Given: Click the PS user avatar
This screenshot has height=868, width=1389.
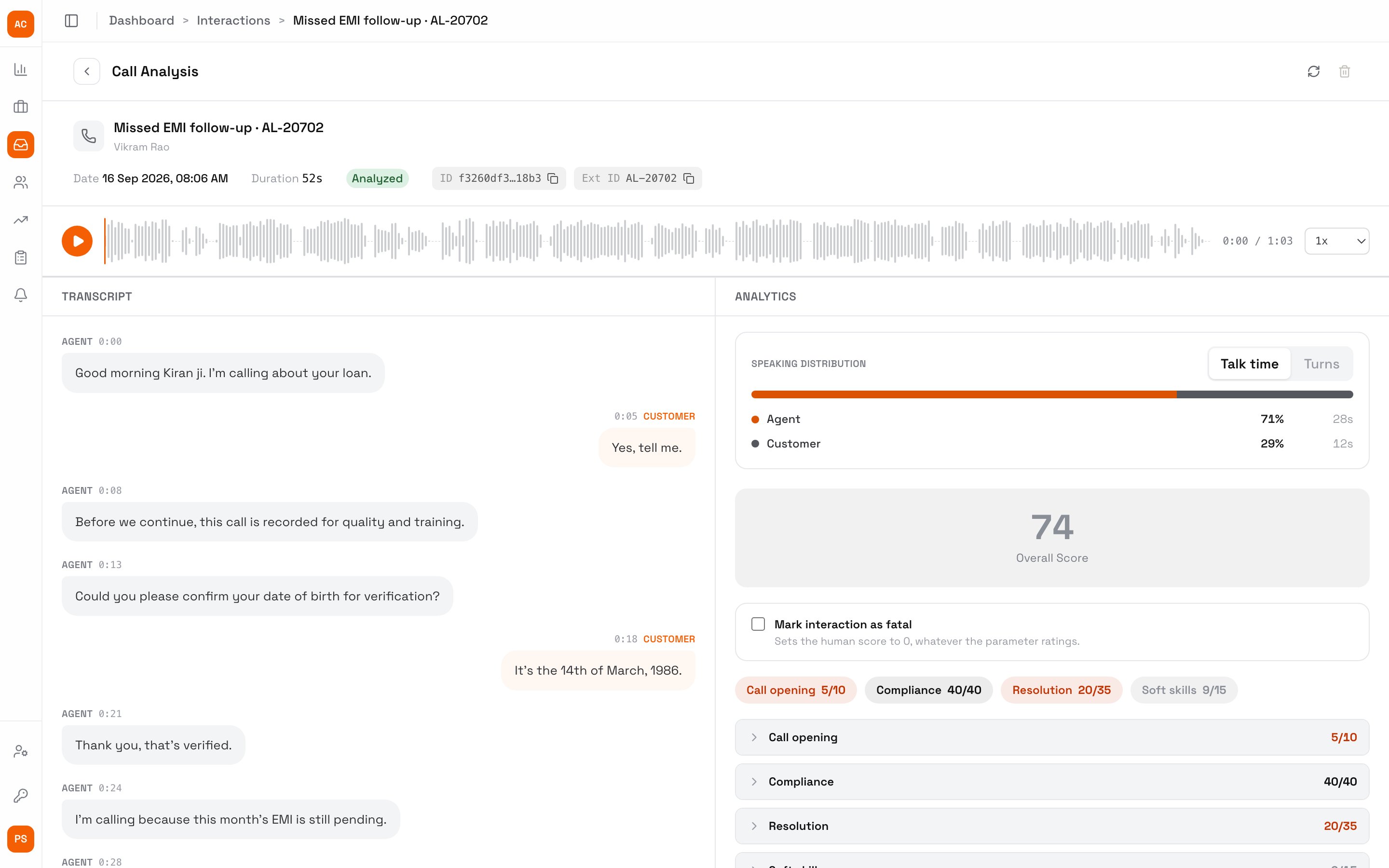Looking at the screenshot, I should [x=21, y=839].
